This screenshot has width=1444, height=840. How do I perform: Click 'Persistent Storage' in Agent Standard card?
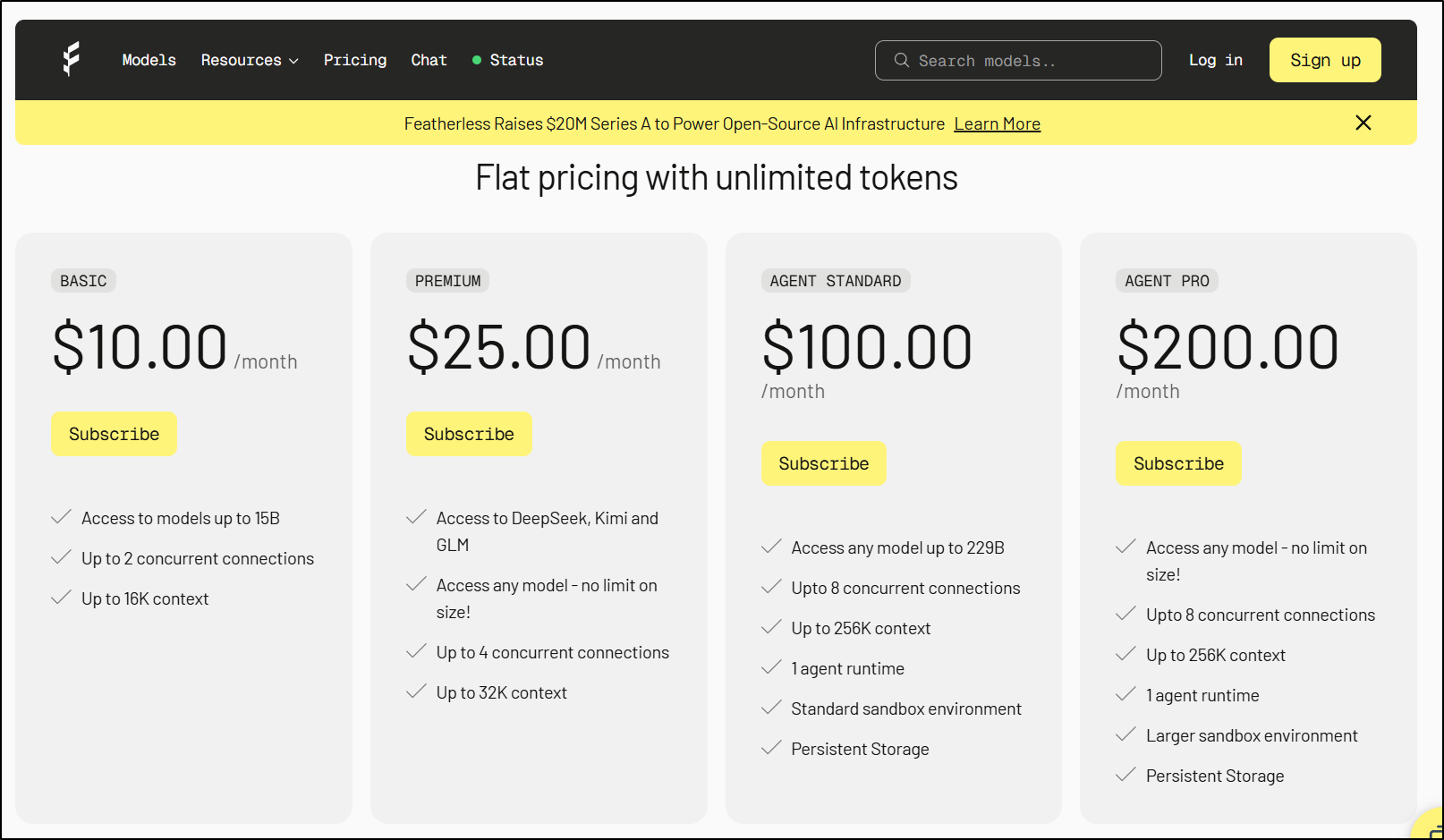coord(860,749)
